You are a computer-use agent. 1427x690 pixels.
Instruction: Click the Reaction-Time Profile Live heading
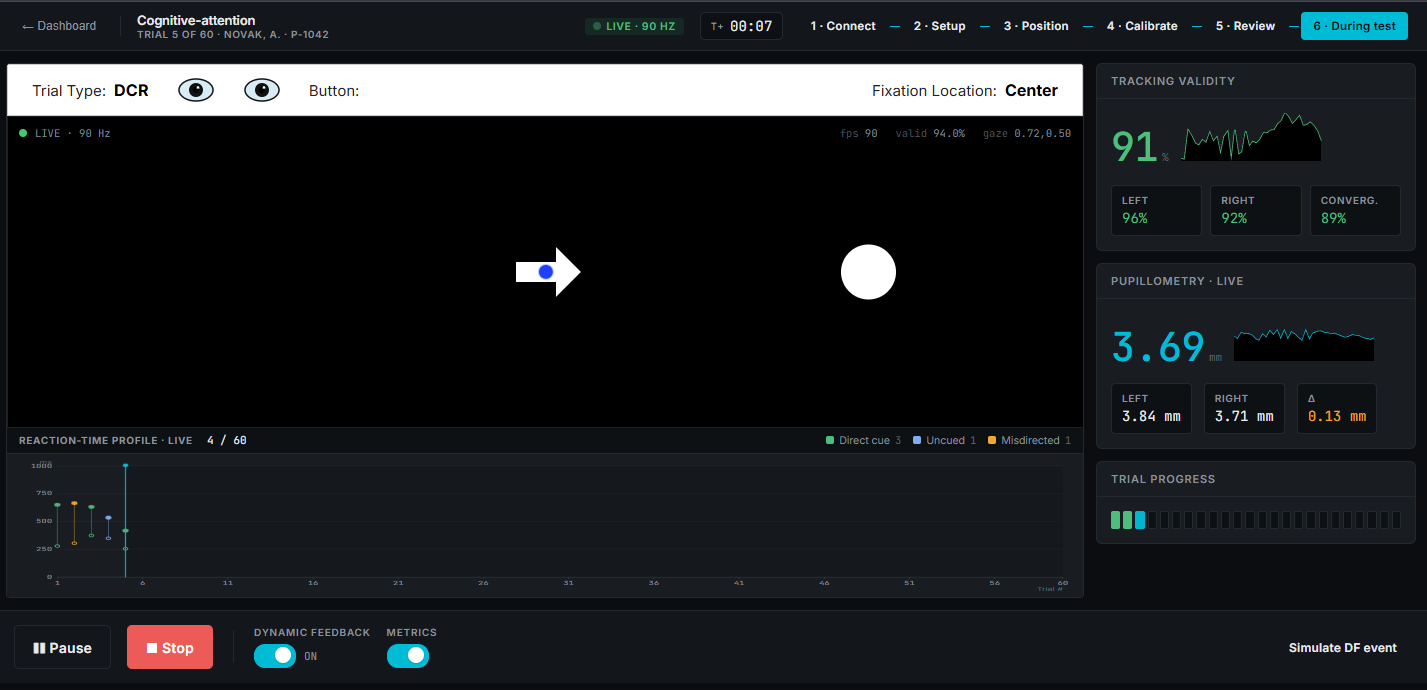[x=106, y=440]
